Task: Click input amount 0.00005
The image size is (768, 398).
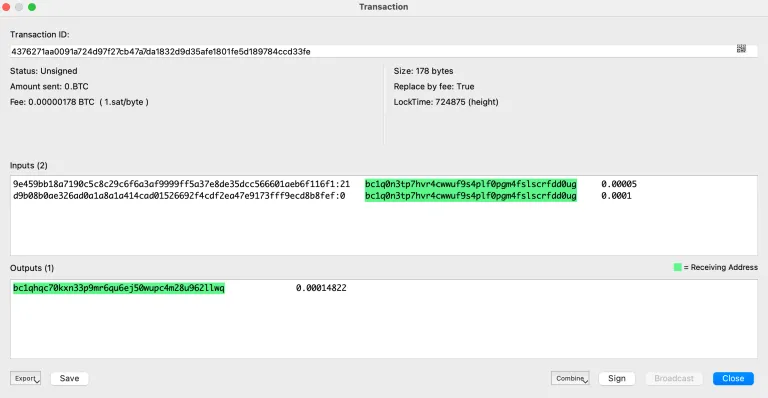Action: [x=619, y=184]
